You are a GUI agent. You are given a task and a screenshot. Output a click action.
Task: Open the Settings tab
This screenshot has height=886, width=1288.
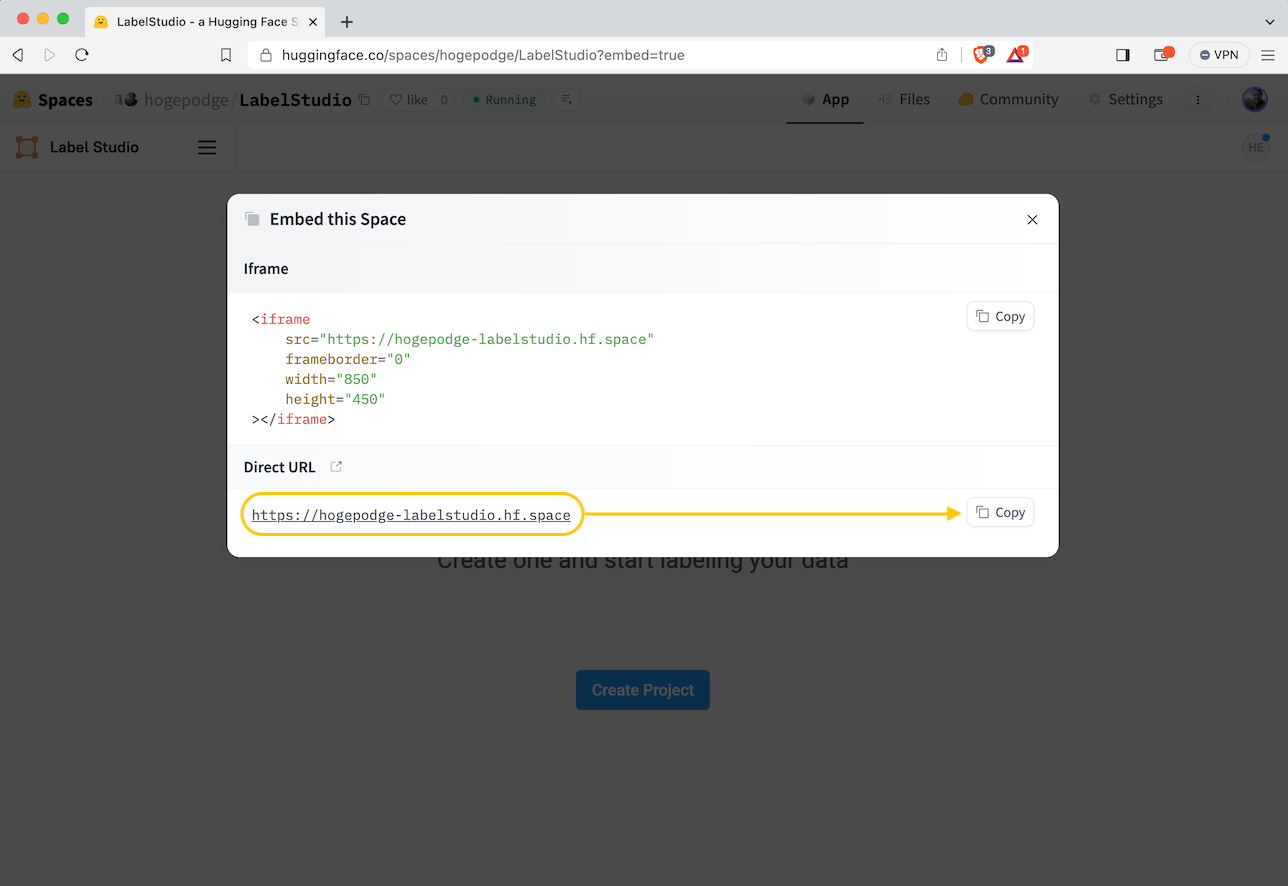click(1125, 100)
